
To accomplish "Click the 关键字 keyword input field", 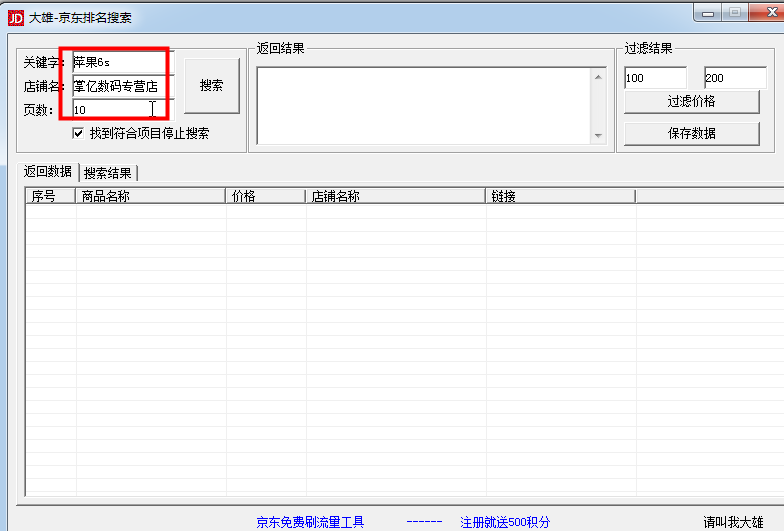I will (123, 62).
